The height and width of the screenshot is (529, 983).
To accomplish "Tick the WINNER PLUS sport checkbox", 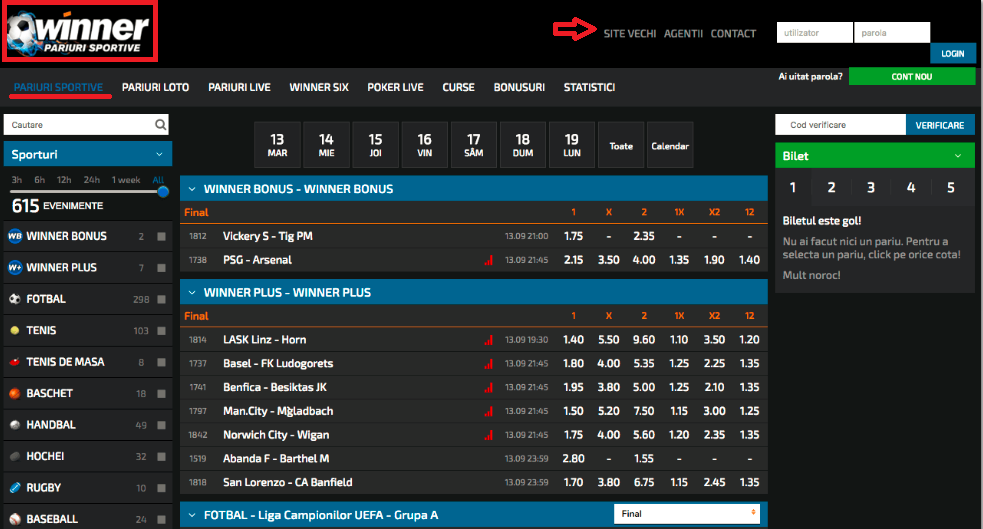I will point(161,268).
